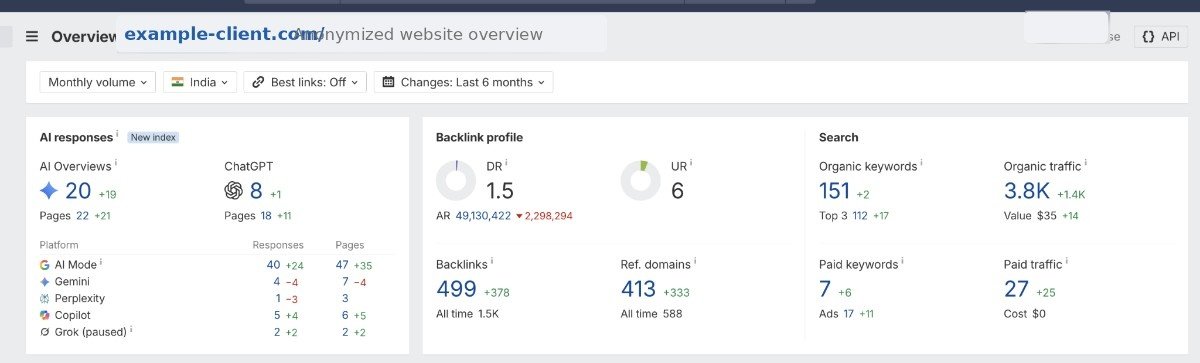This screenshot has height=363, width=1200.
Task: Click All time 588 ref. domains text
Action: (651, 314)
